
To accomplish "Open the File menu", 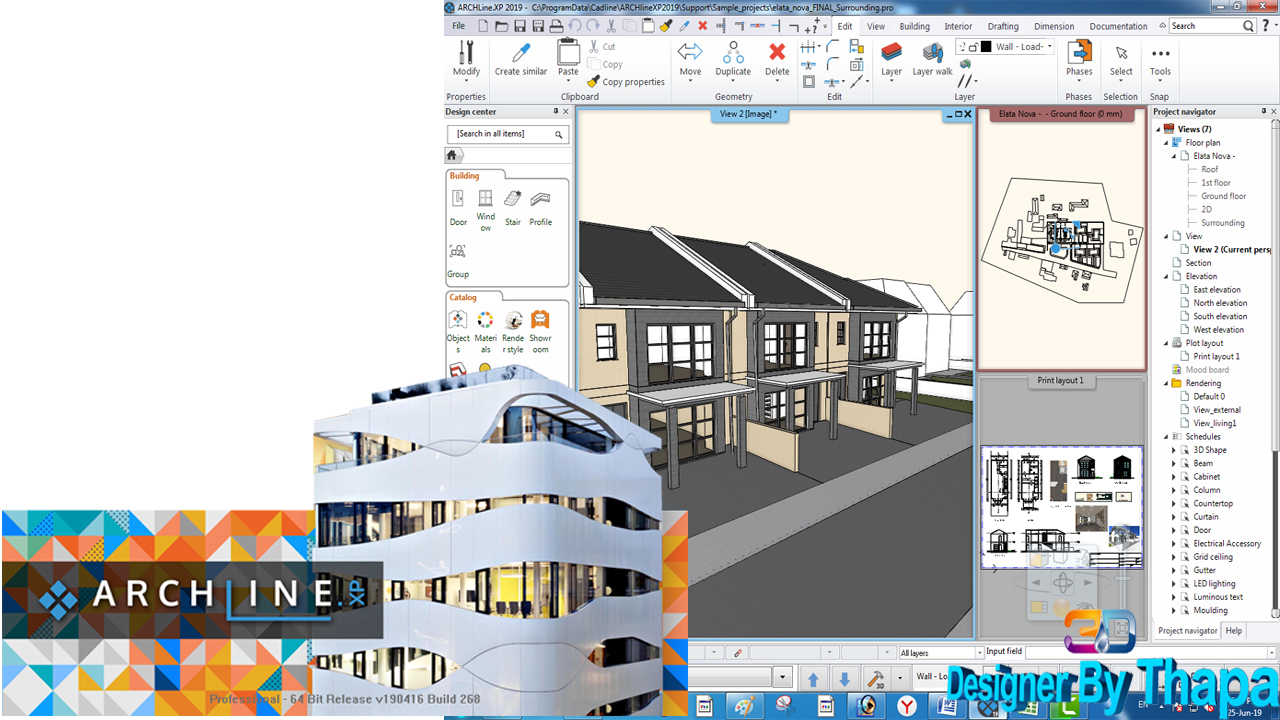I will (x=458, y=26).
